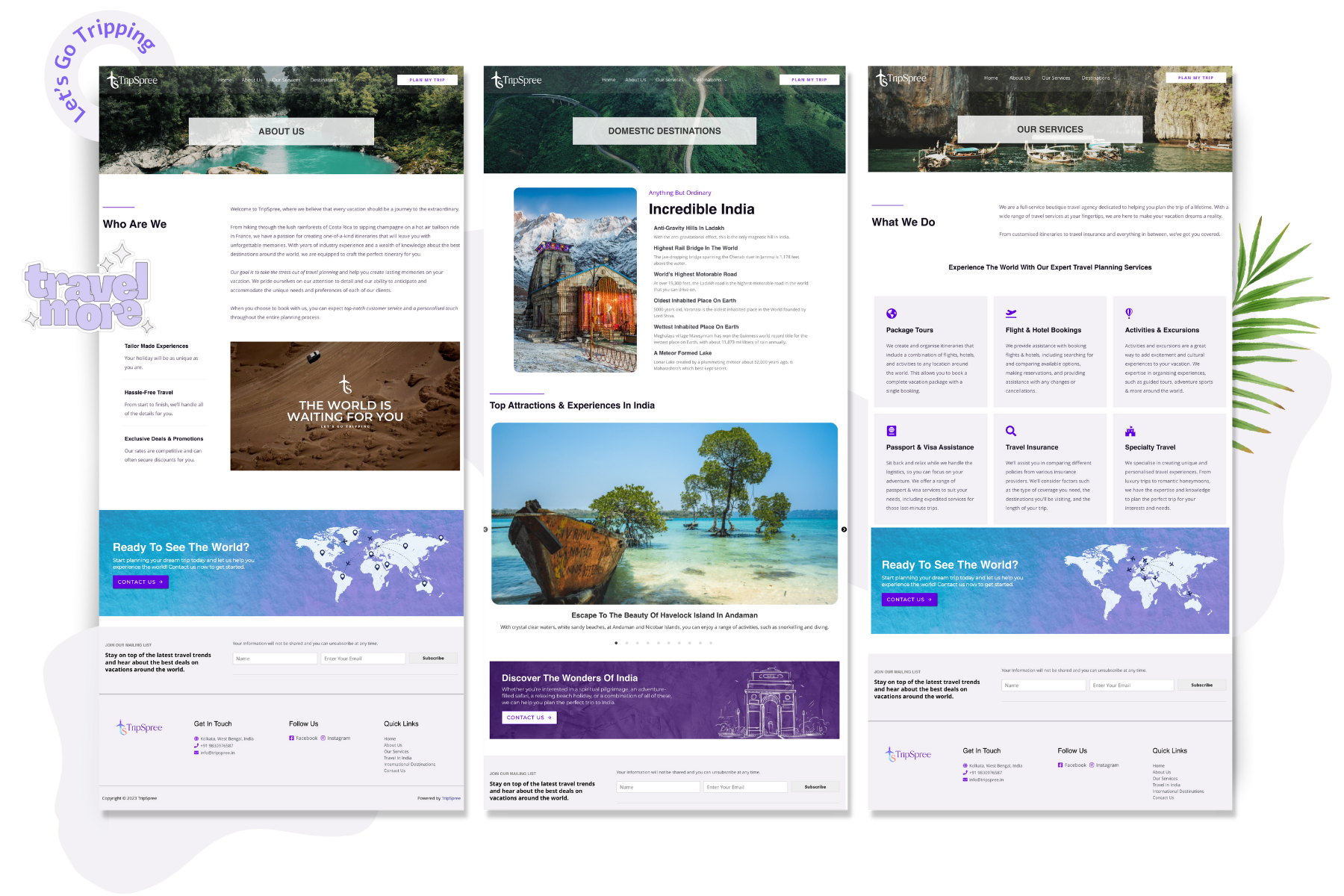Expand Destinations dropdown on About Us page header
This screenshot has height=896, width=1344.
click(326, 80)
